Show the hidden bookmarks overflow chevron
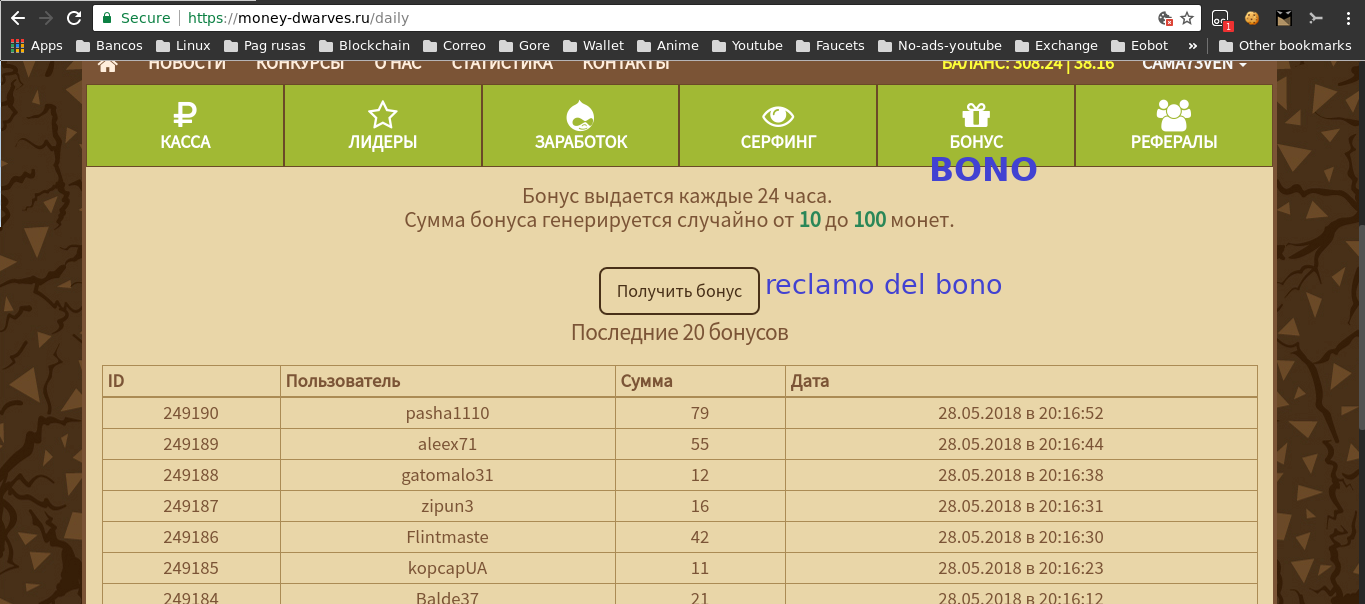The height and width of the screenshot is (604, 1365). click(1192, 45)
